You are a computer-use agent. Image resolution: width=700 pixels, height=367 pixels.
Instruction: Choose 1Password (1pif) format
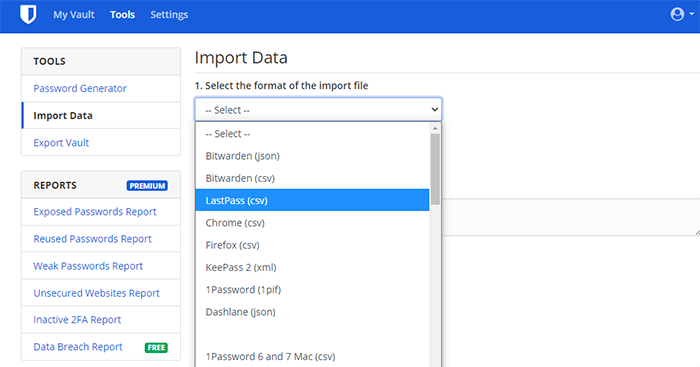[x=312, y=290]
